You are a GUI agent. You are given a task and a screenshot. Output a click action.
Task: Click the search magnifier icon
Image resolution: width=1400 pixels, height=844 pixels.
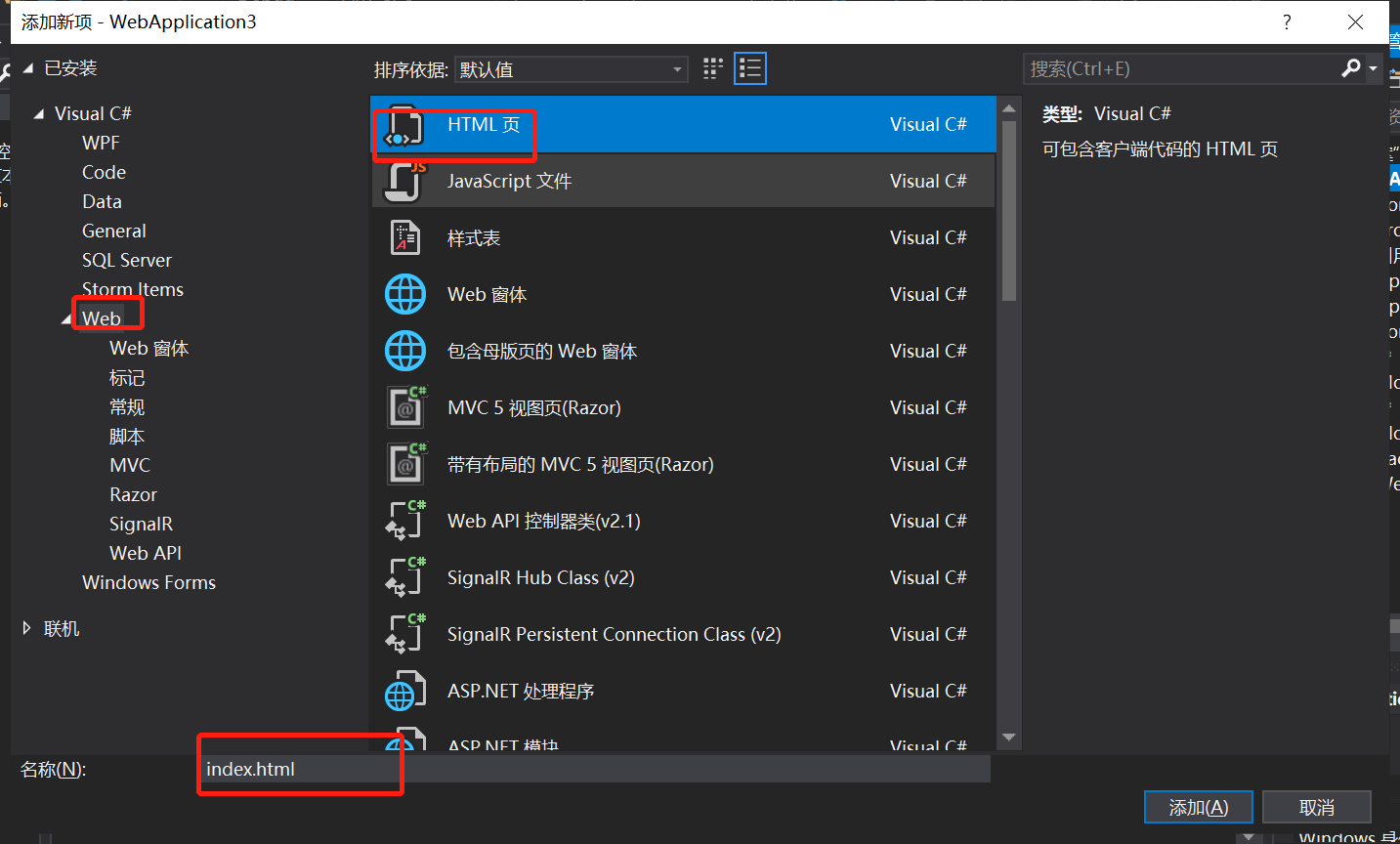pyautogui.click(x=1351, y=68)
